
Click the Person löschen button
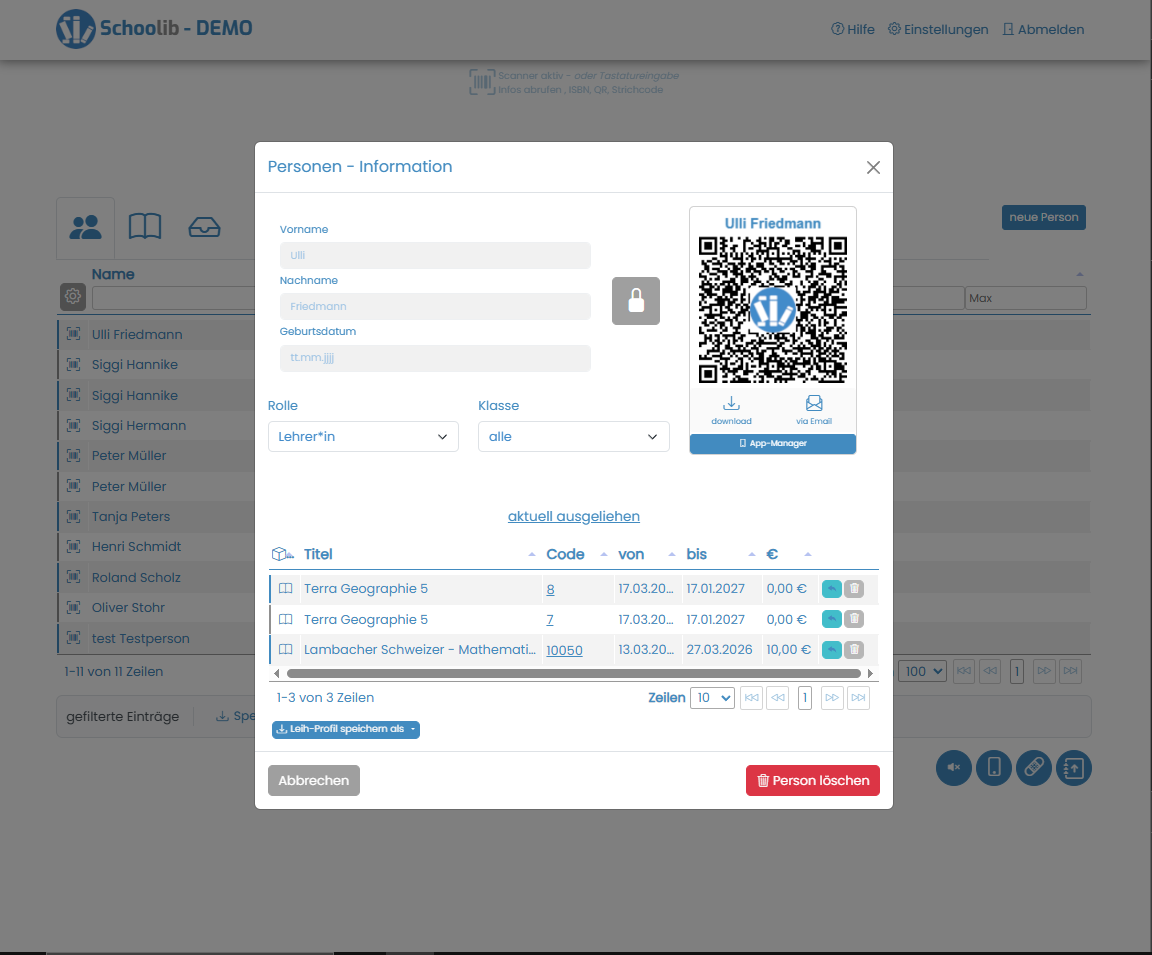click(812, 780)
